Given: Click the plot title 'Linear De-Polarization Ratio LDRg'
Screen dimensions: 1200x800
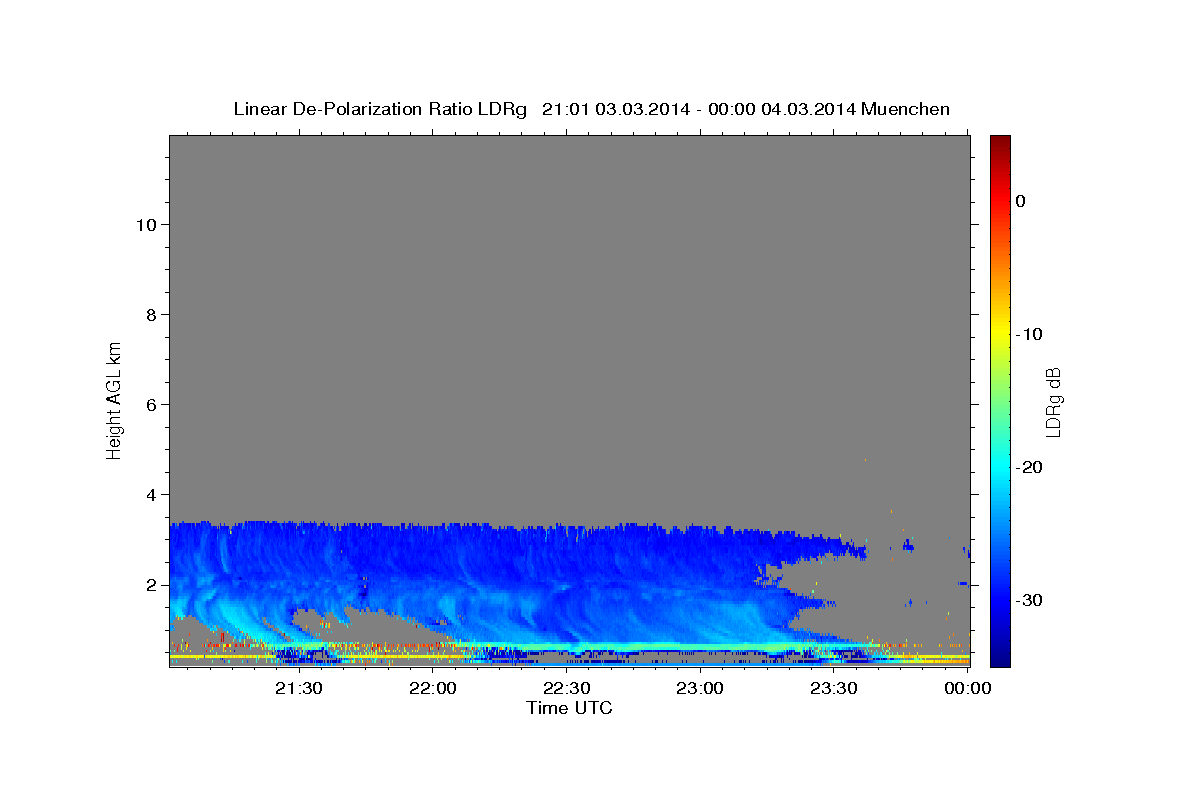Looking at the screenshot, I should (379, 109).
